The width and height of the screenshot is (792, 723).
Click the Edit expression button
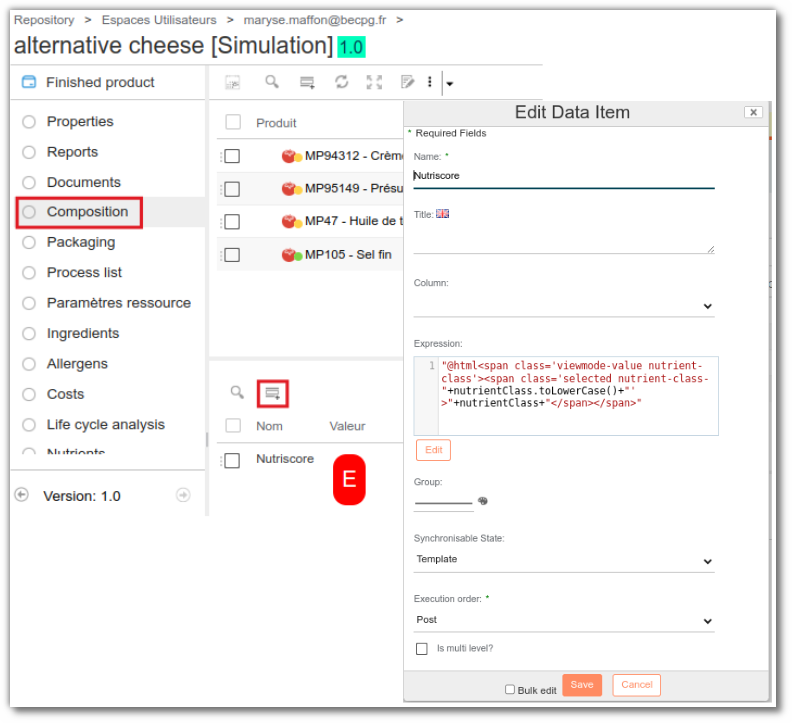click(x=433, y=450)
